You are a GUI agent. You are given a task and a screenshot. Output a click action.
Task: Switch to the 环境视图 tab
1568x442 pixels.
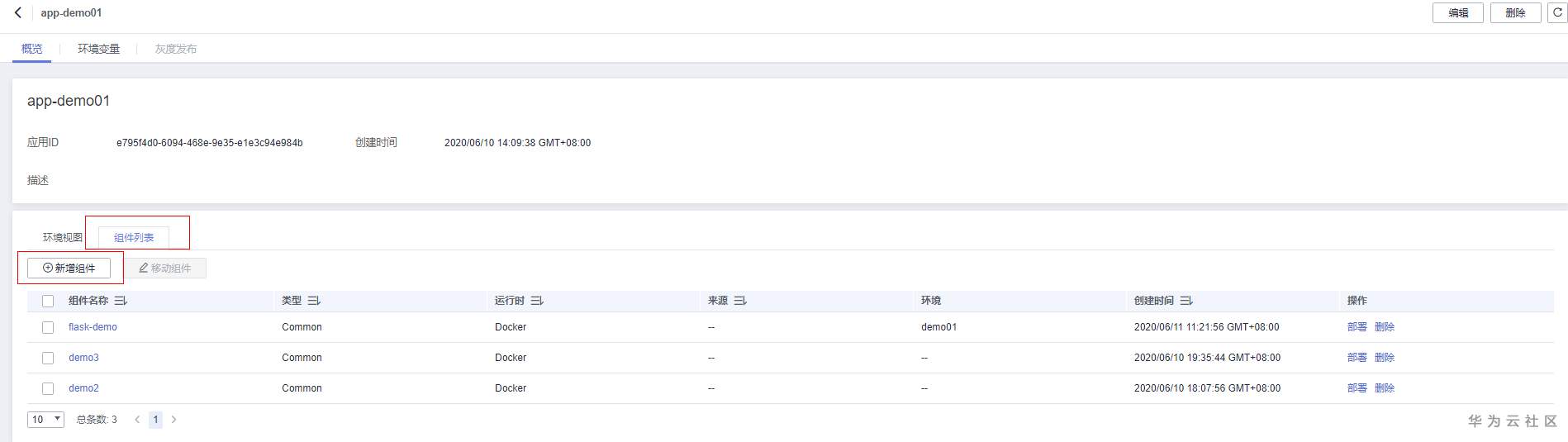(x=63, y=238)
